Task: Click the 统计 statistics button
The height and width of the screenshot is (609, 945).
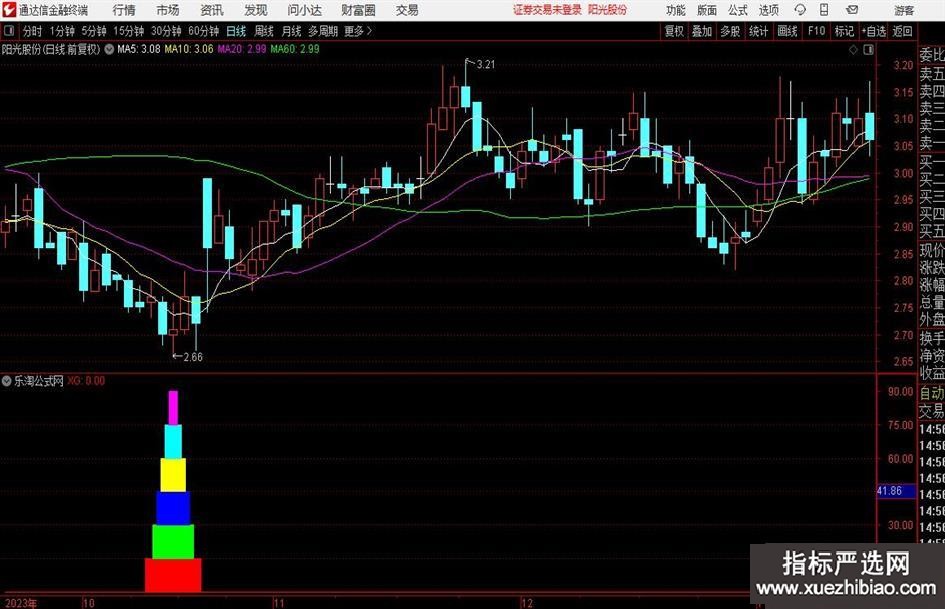Action: [758, 31]
